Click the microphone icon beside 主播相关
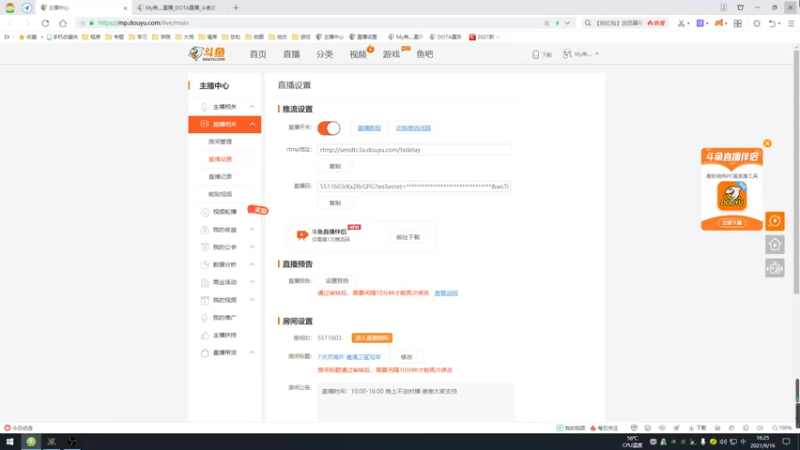 coord(204,107)
